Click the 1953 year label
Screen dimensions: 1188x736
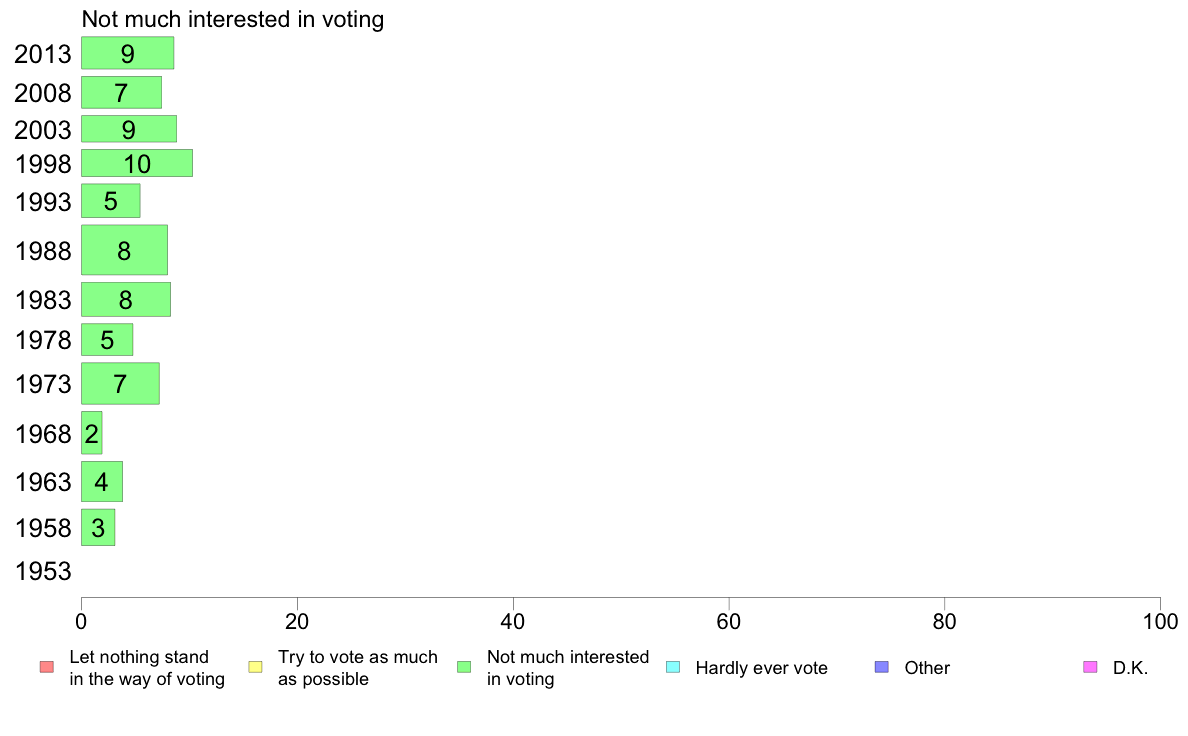point(43,571)
